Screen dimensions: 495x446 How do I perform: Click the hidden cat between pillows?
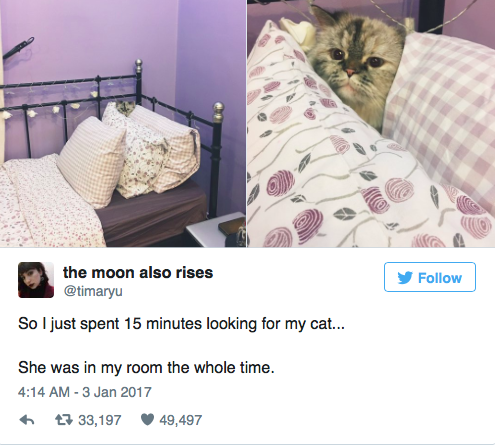click(x=125, y=108)
